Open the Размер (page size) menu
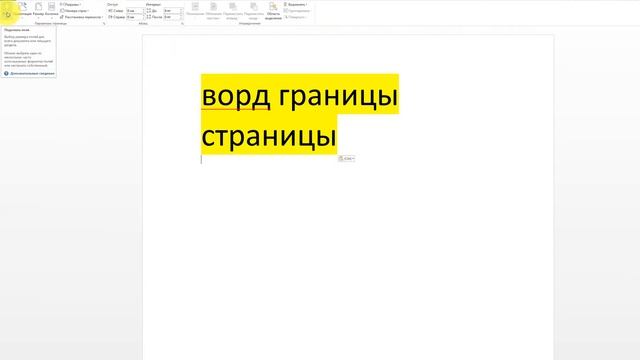The image size is (640, 360). [x=38, y=11]
